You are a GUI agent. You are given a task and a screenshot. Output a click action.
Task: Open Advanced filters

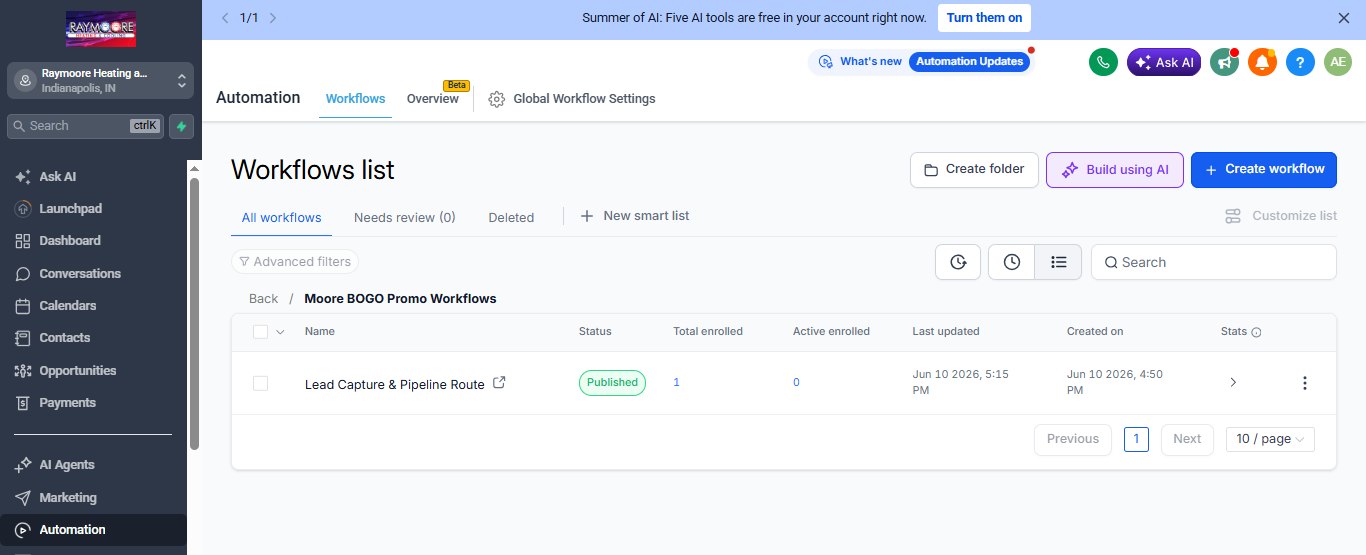(295, 262)
